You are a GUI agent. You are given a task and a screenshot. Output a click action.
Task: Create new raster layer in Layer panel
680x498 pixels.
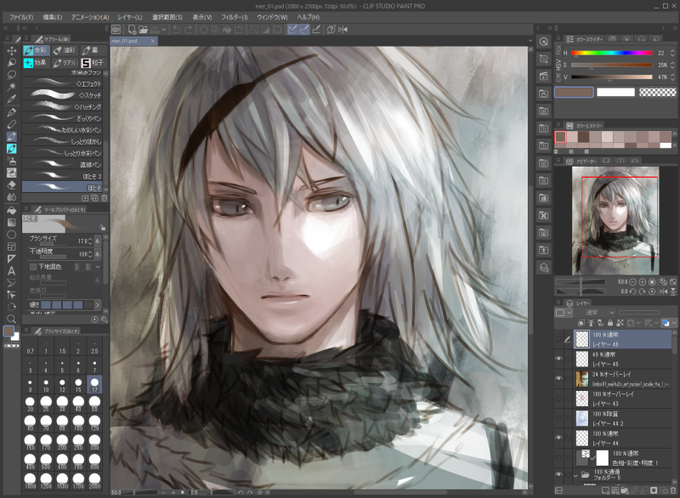pyautogui.click(x=605, y=491)
